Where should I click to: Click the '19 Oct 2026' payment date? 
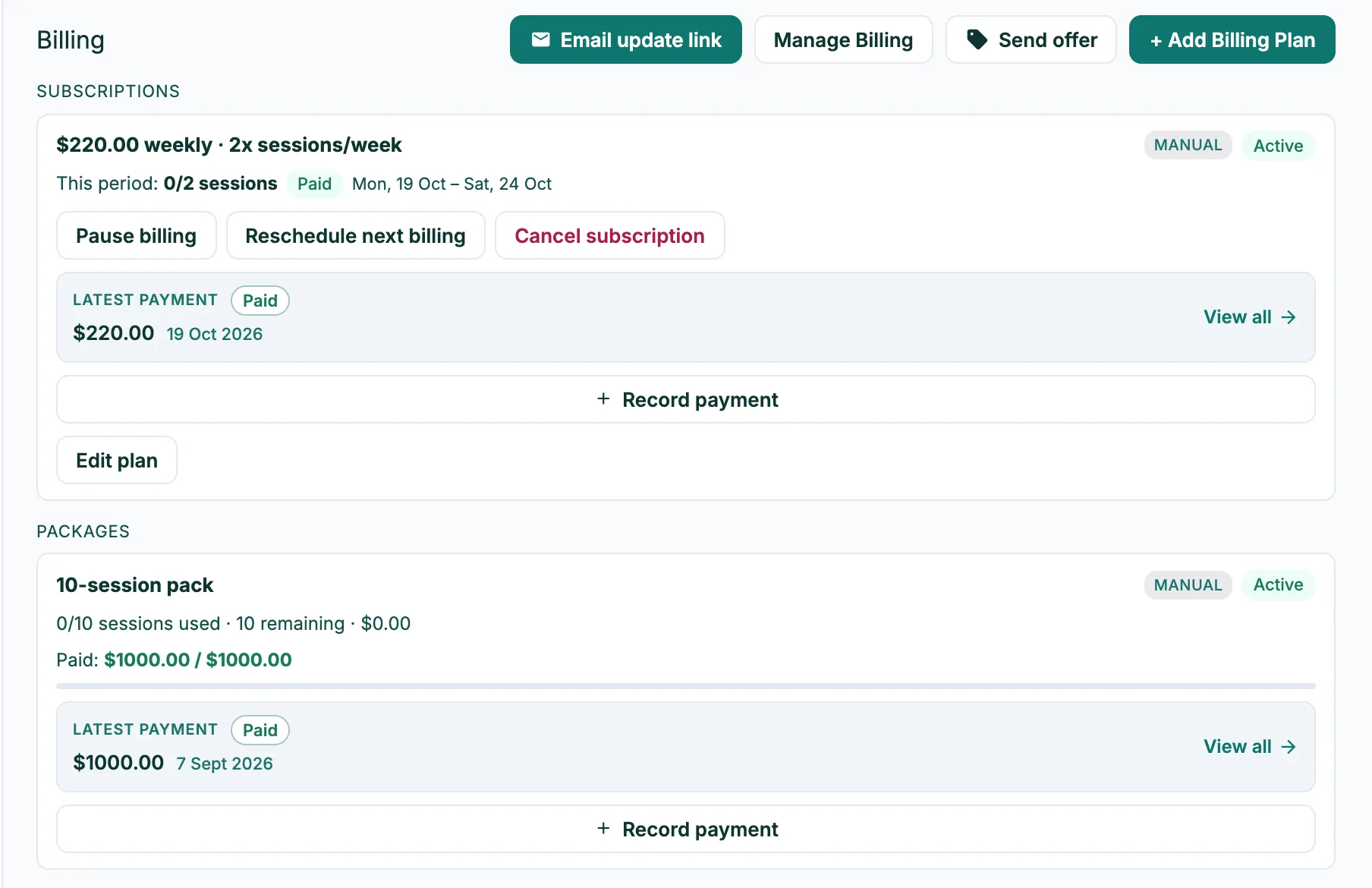pyautogui.click(x=215, y=334)
